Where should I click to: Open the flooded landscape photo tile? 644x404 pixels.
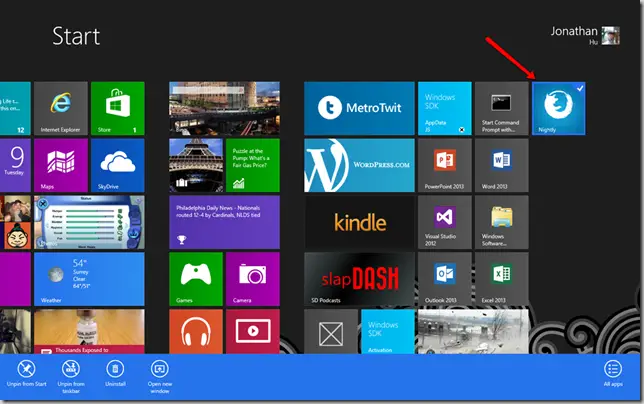pos(473,331)
